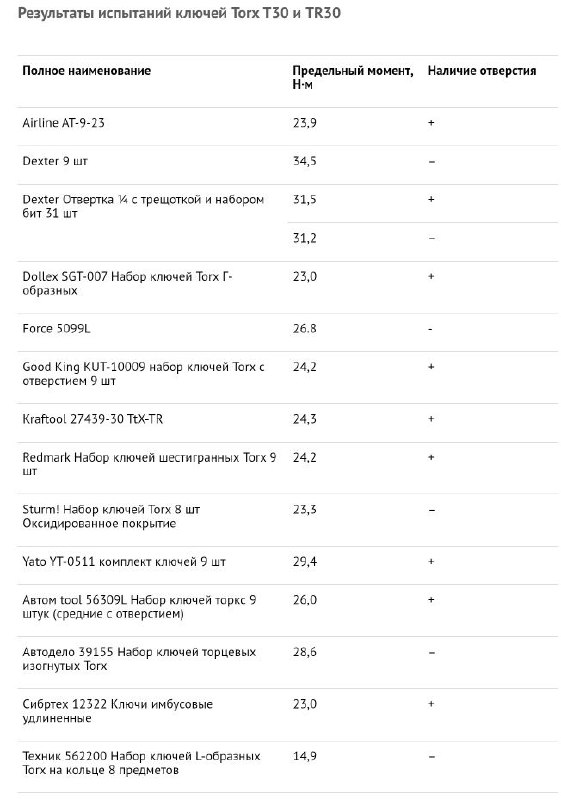
Task: Click the 29,4 torque value for Yato
Action: pyautogui.click(x=304, y=562)
